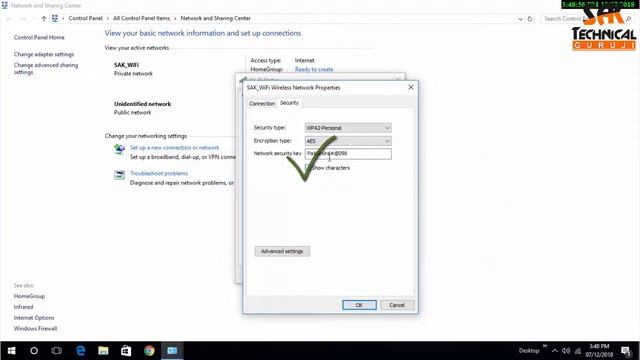Open the volume control in system tray
The image size is (640, 360).
[x=566, y=351]
